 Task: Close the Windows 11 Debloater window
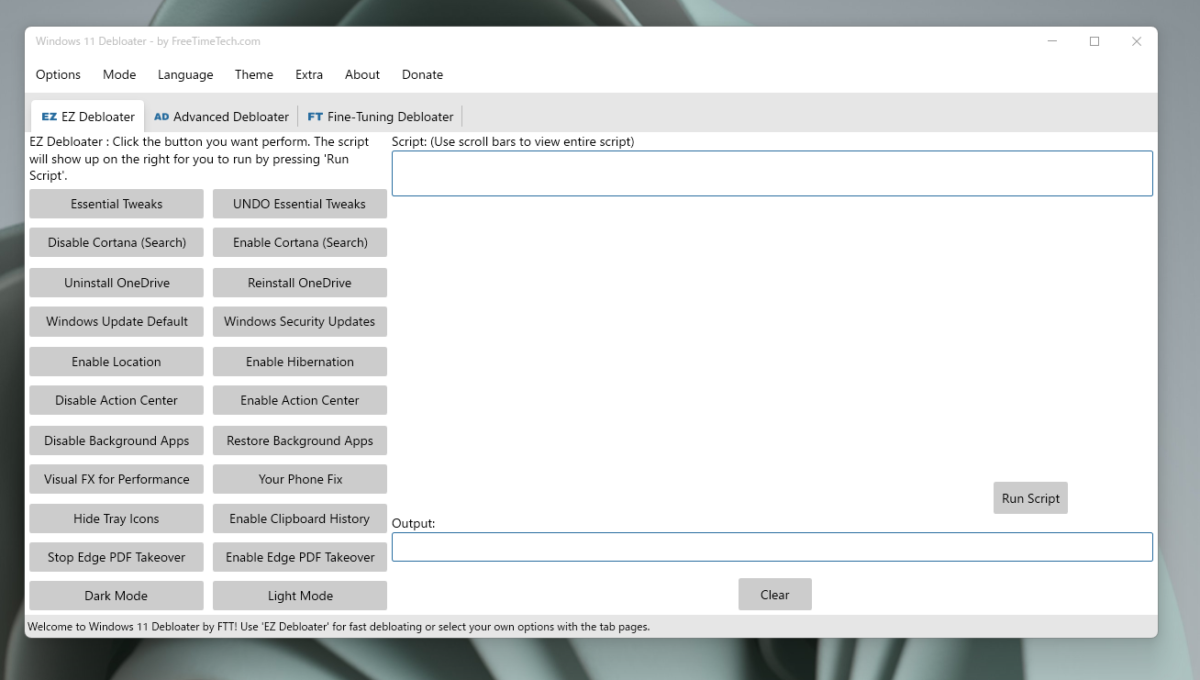point(1137,41)
